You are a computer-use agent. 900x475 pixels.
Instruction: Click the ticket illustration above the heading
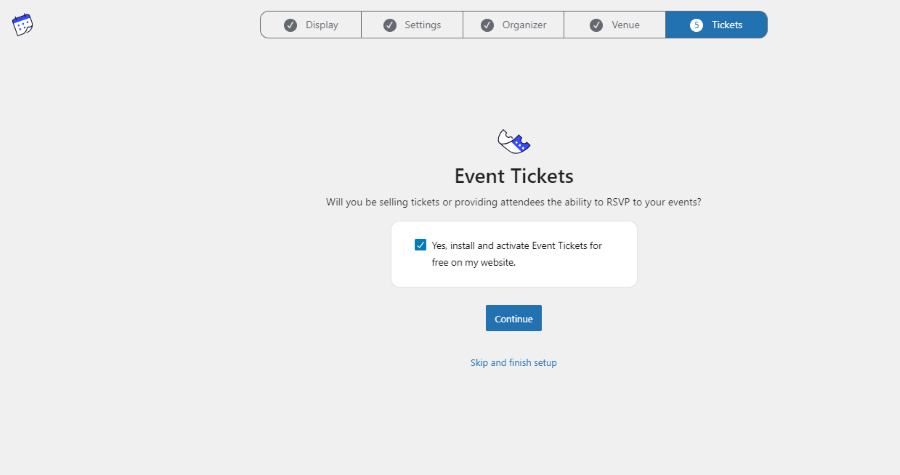tap(514, 142)
